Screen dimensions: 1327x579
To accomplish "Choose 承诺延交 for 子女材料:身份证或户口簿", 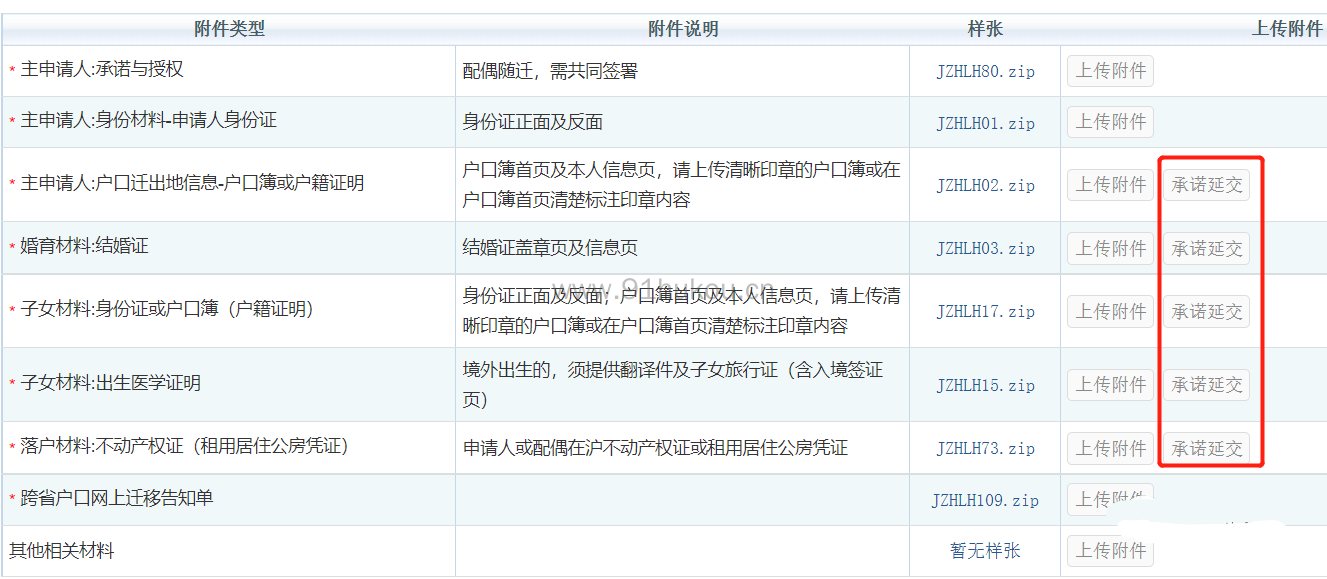I will pos(1206,311).
